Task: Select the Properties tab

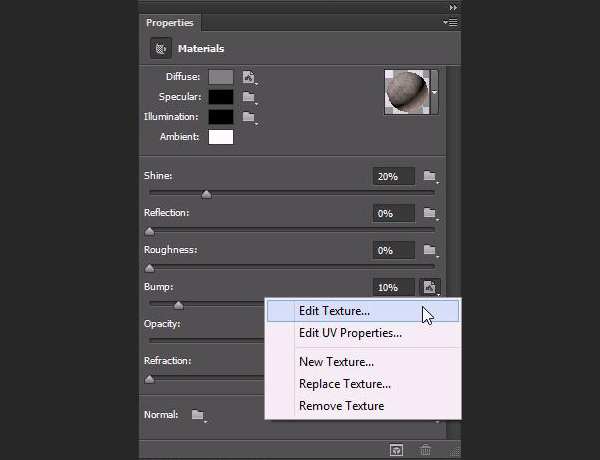Action: point(171,22)
